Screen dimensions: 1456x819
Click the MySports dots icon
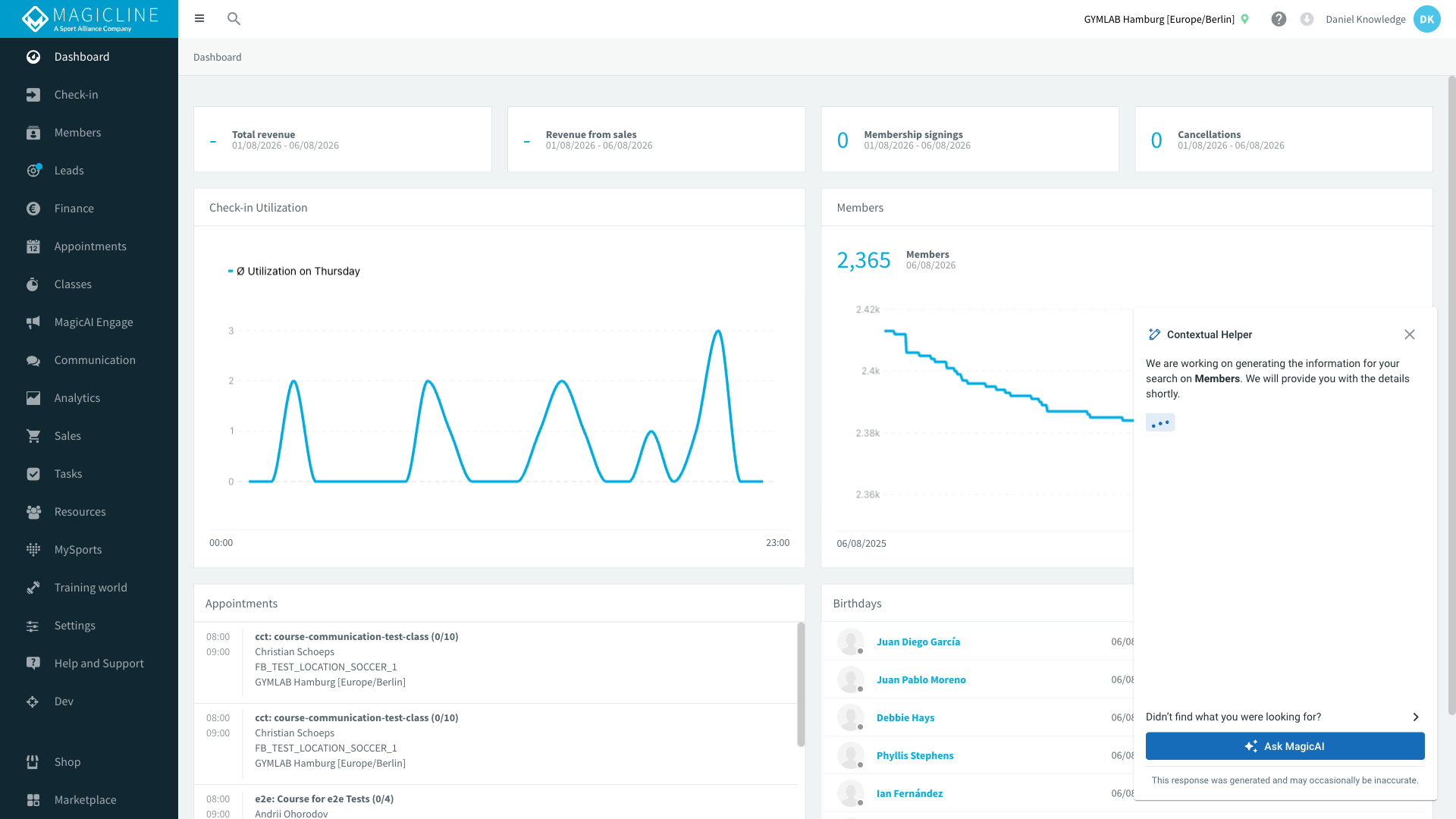point(33,550)
